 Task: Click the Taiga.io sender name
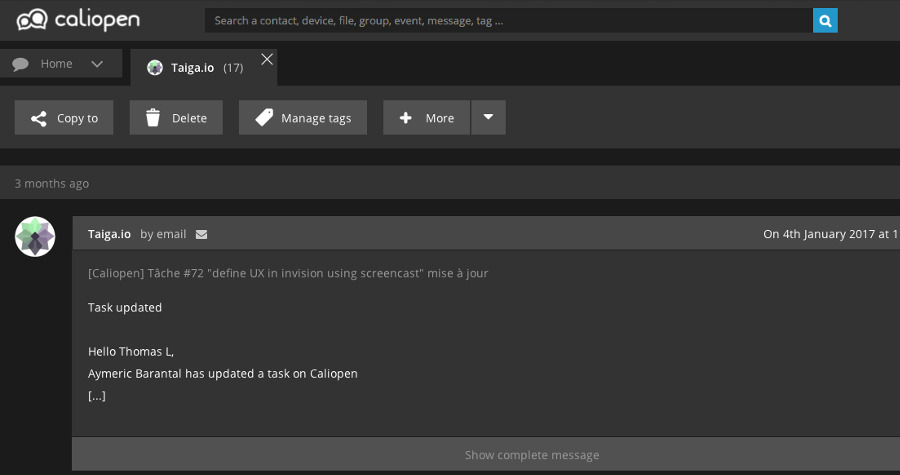pyautogui.click(x=109, y=234)
